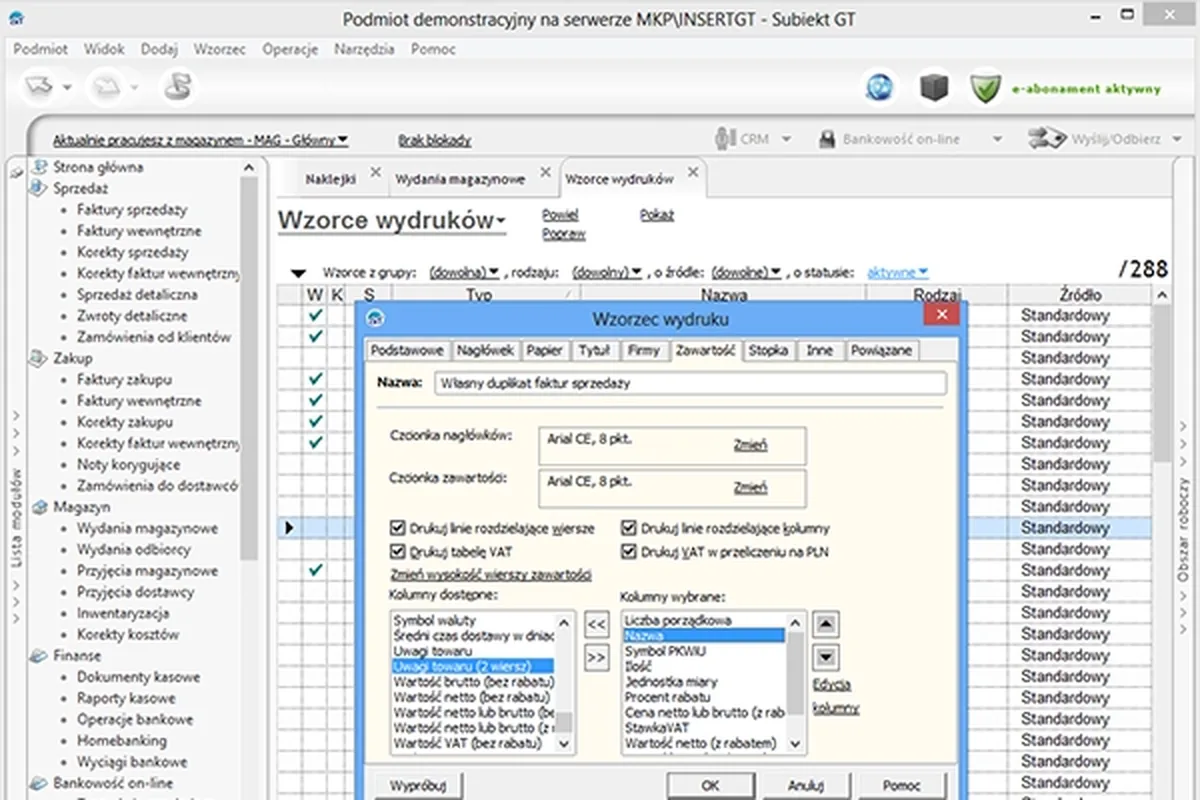This screenshot has height=800, width=1200.
Task: Click the third main toolbar icon beside the two envelope-like icons
Action: pyautogui.click(x=179, y=87)
